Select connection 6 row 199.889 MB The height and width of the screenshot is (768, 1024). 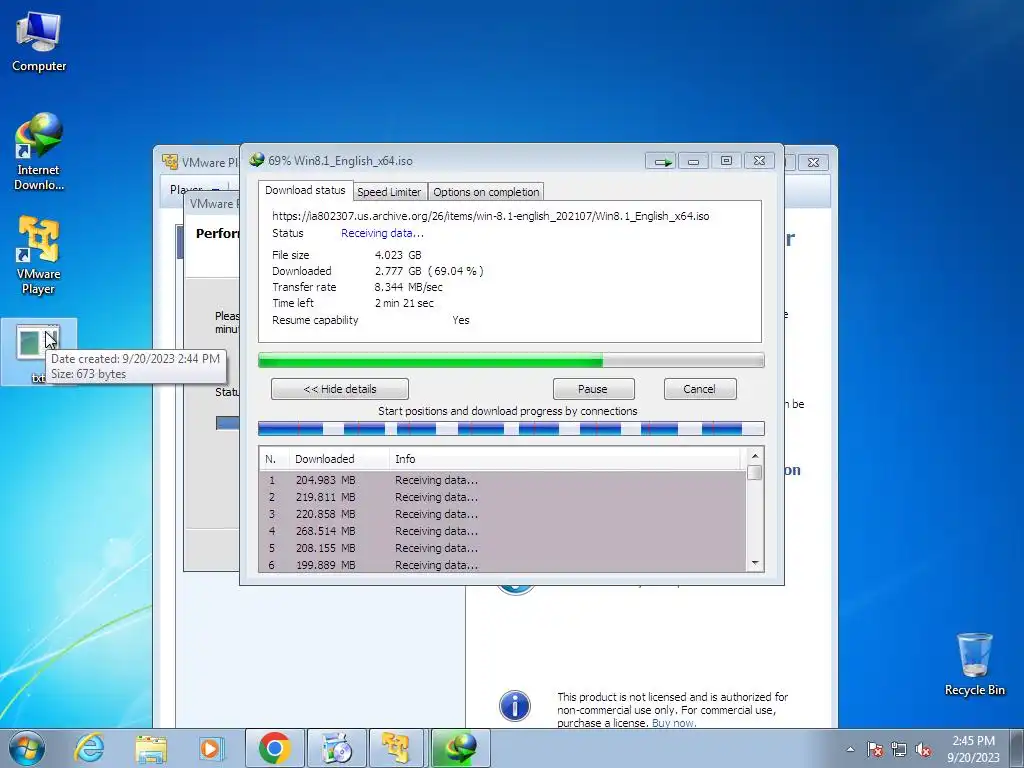tap(502, 565)
